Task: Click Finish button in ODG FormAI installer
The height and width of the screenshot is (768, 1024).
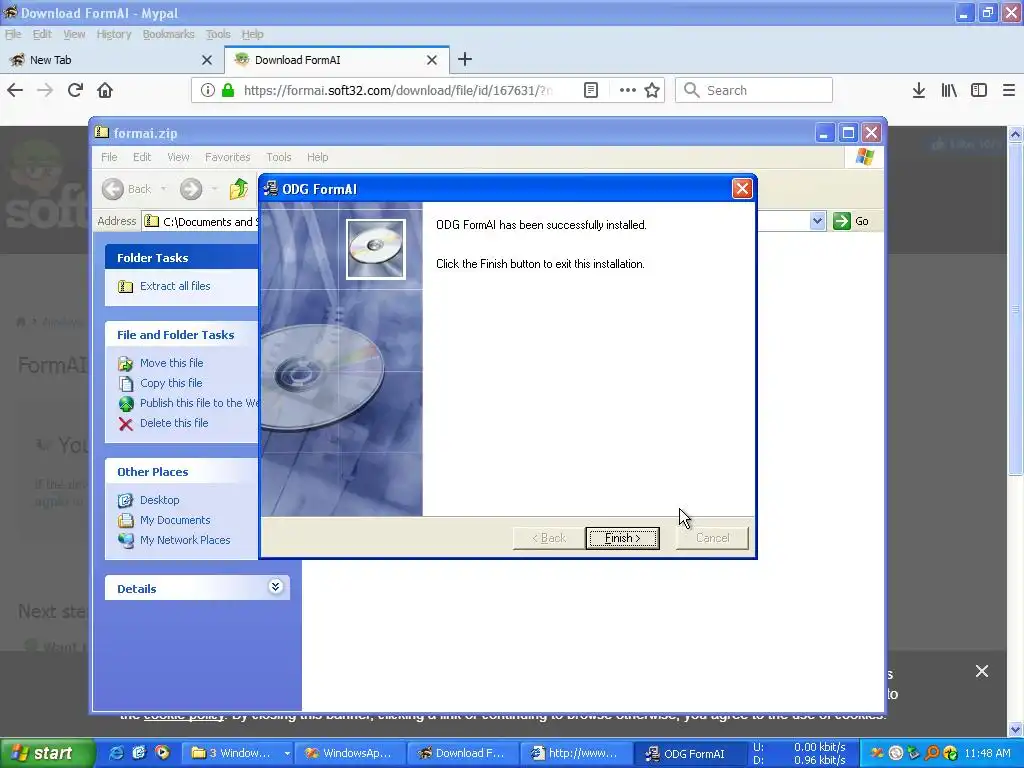Action: [622, 538]
